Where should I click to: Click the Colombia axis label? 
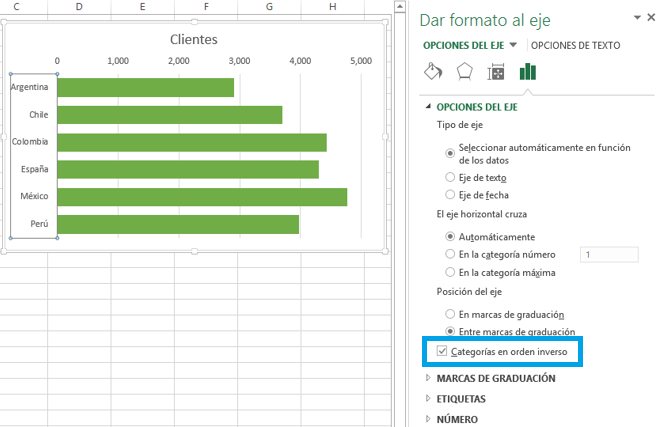coord(30,141)
